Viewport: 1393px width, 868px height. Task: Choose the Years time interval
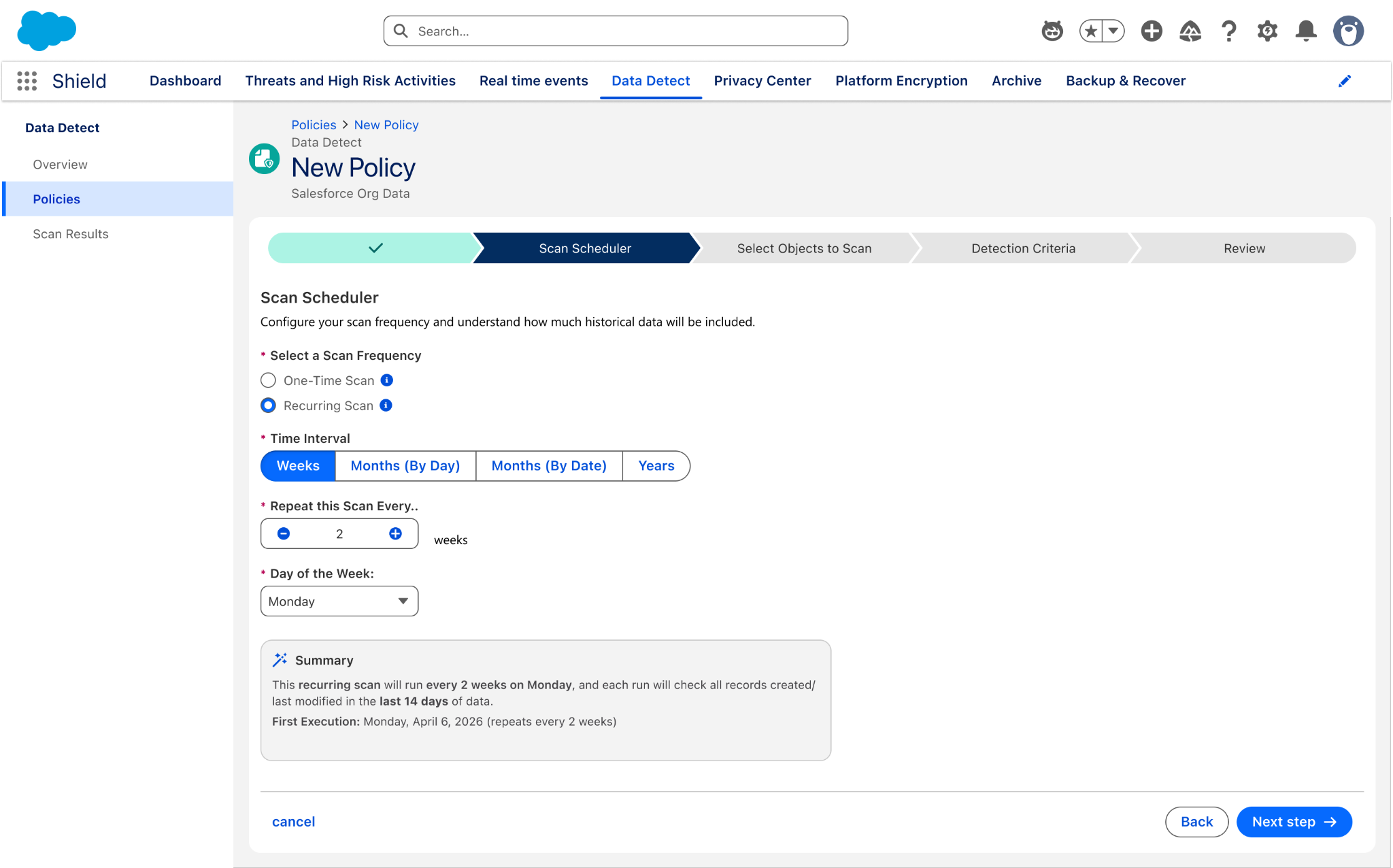coord(656,466)
